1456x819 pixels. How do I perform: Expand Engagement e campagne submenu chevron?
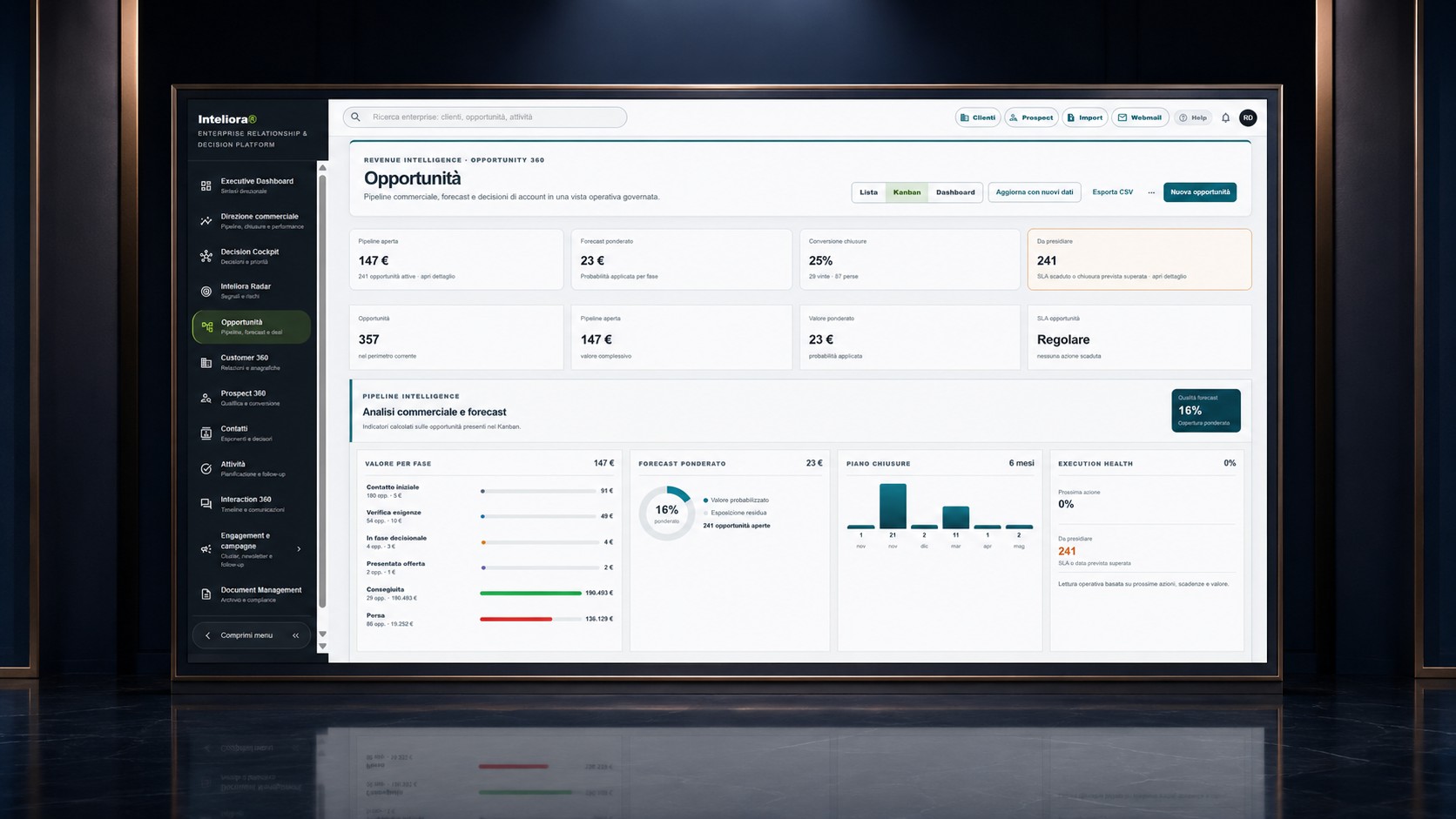click(299, 549)
